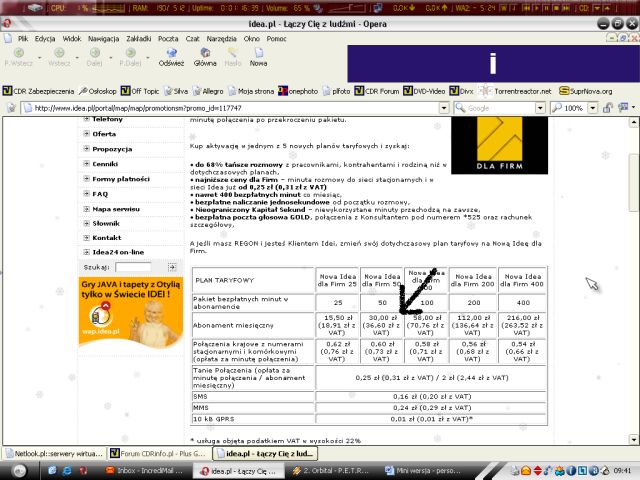Open the Zakładki menu
Screen dimensions: 640x480
pos(138,39)
